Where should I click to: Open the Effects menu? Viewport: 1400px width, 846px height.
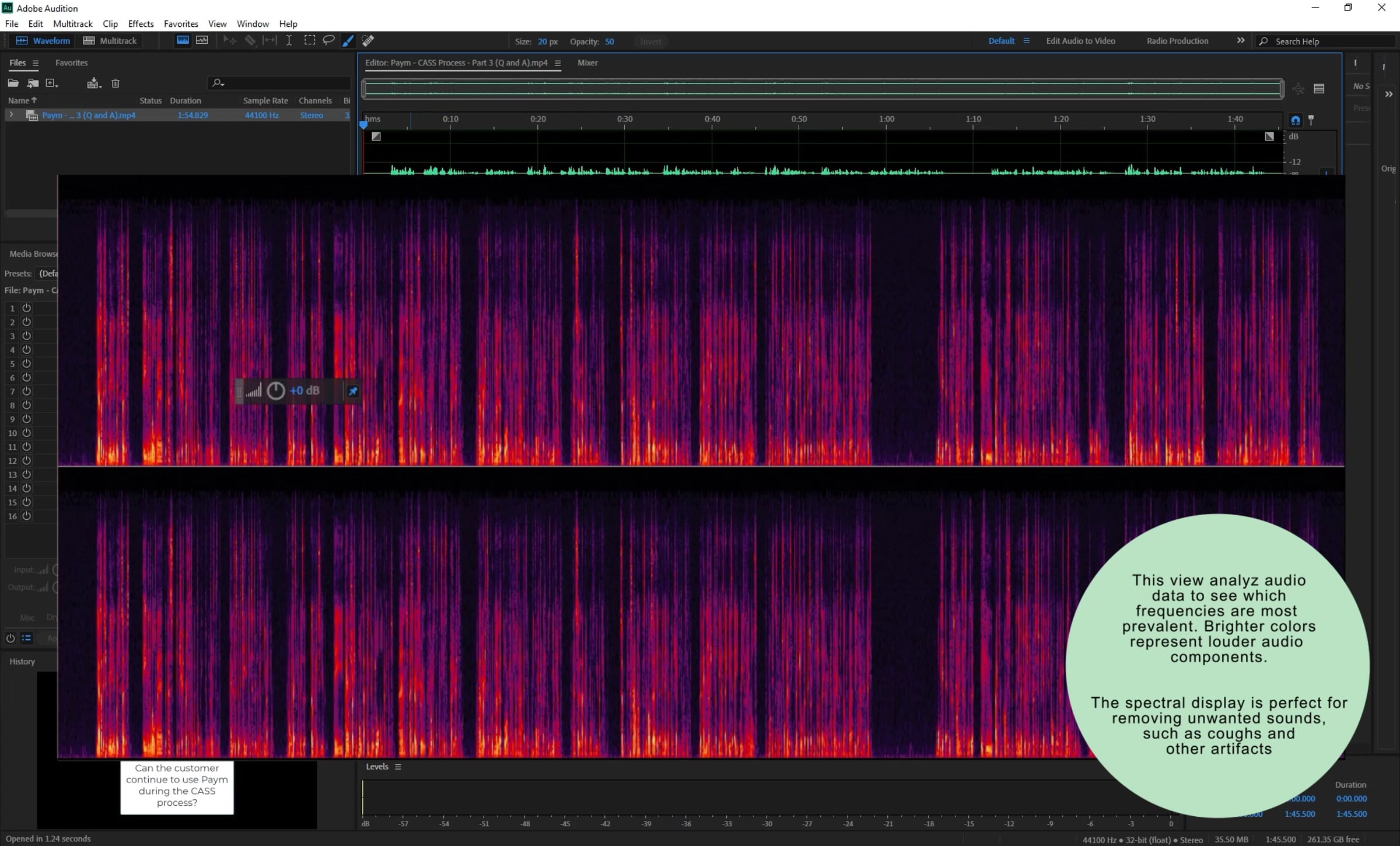pos(141,24)
